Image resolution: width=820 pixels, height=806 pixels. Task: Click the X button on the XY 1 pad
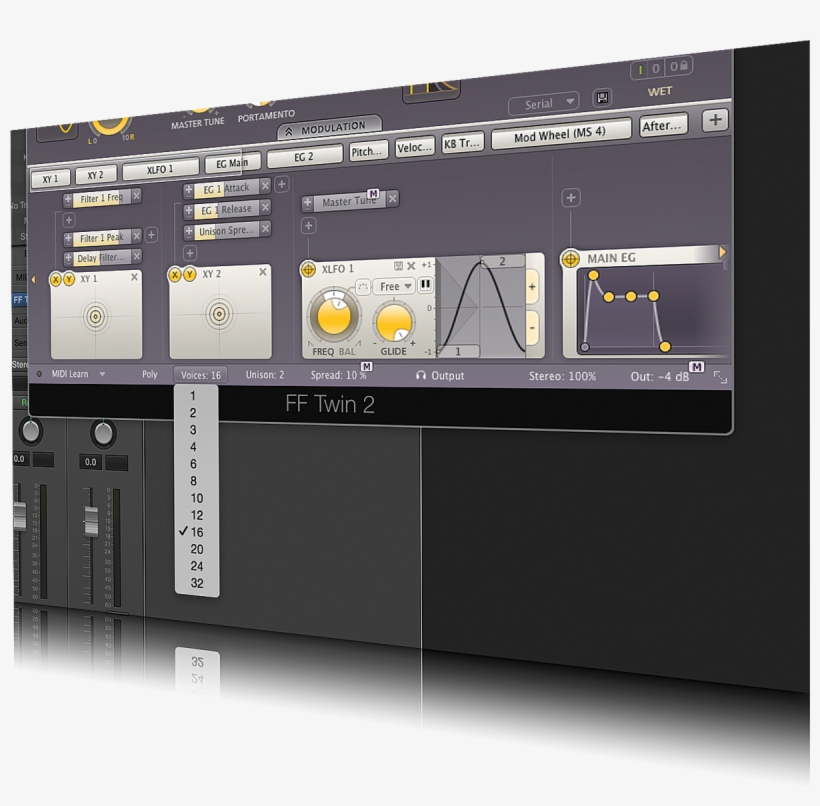[55, 280]
